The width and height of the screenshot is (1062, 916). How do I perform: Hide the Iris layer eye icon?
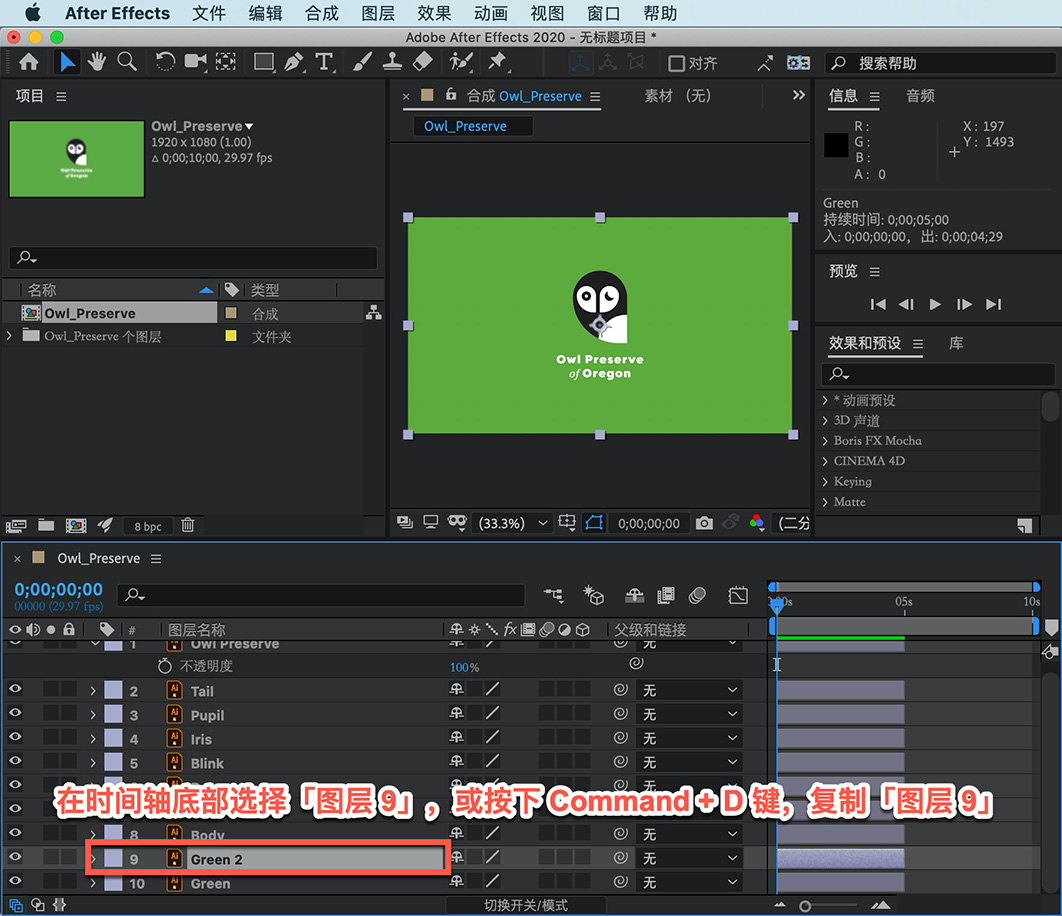tap(15, 737)
